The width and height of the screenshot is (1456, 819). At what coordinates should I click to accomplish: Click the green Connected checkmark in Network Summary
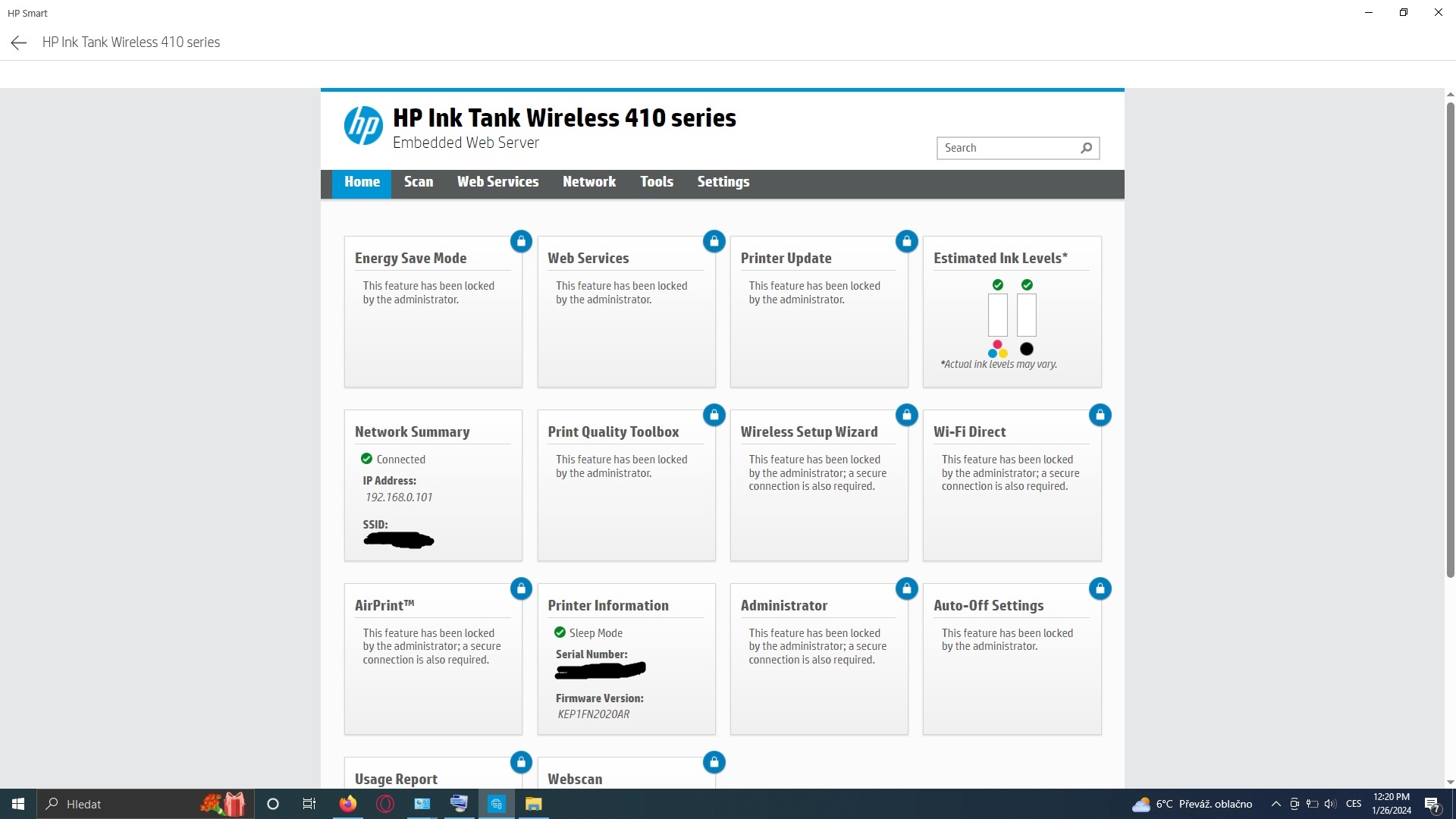[x=368, y=459]
